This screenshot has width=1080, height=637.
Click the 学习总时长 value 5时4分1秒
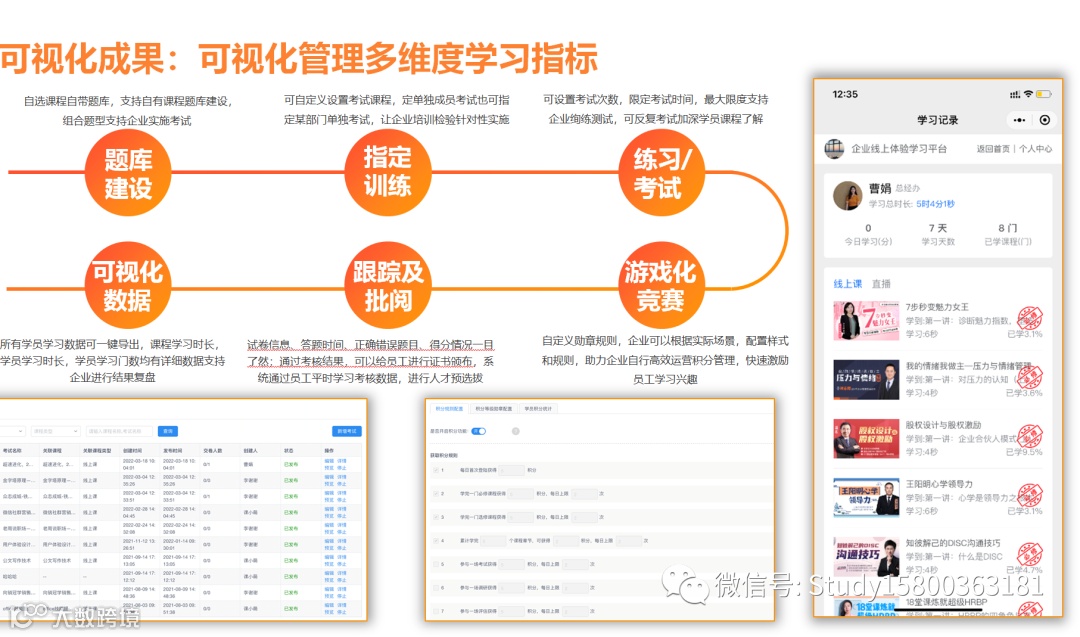coord(935,204)
